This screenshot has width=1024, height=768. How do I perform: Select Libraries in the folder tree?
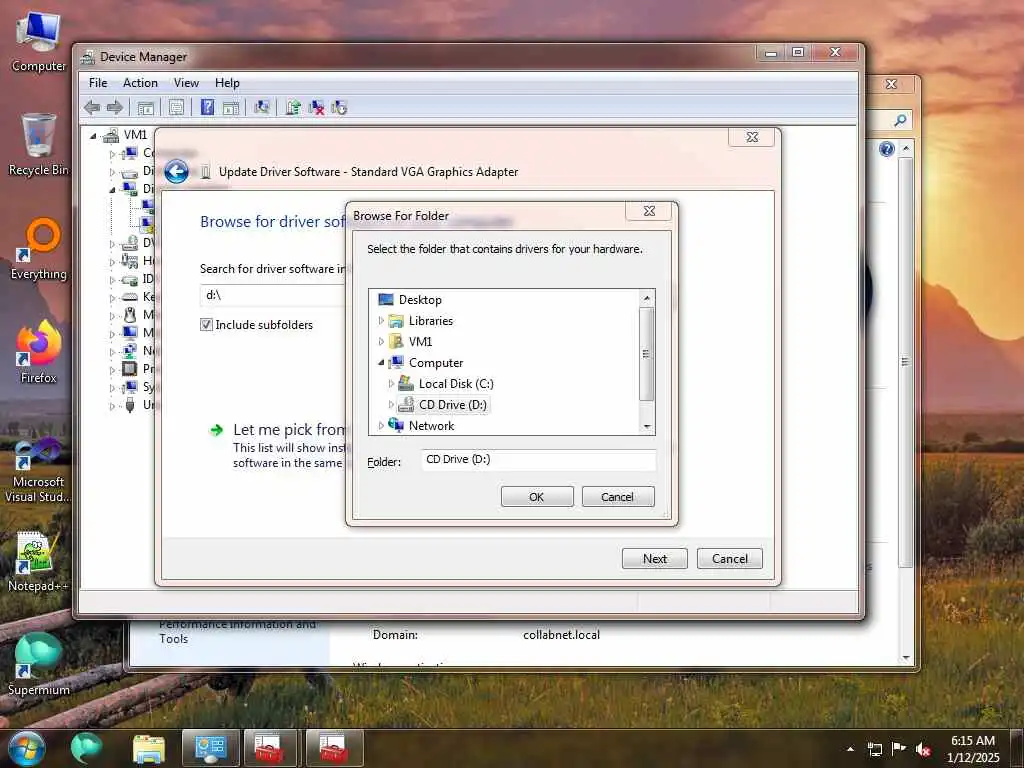[x=430, y=321]
